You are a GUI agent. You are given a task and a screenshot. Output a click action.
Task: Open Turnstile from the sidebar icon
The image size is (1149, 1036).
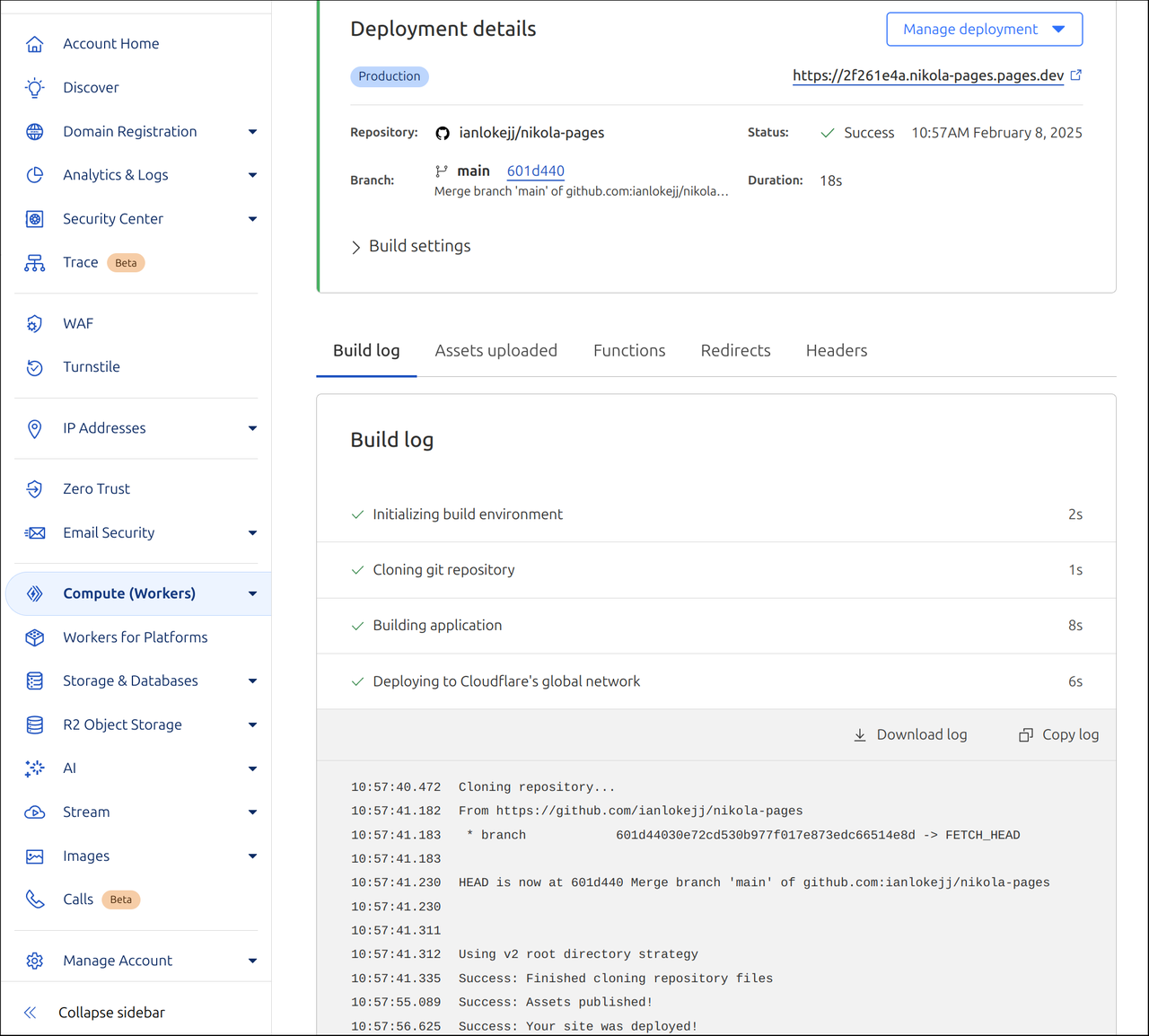[x=34, y=366]
